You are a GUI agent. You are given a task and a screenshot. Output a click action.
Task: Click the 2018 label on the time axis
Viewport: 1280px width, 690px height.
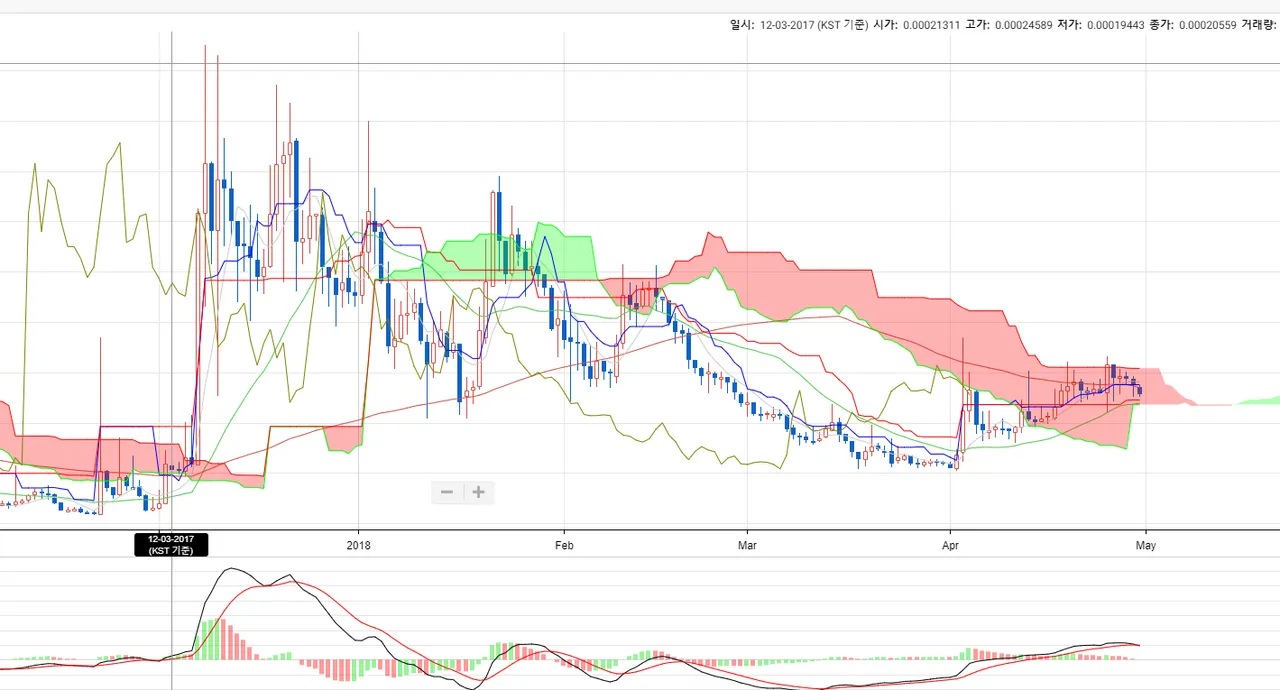(358, 546)
